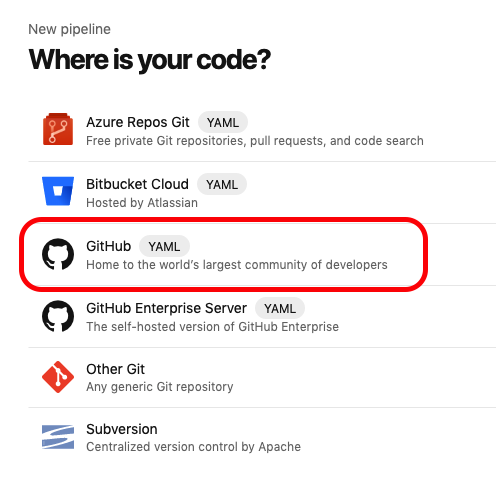Click the Azure Repos Git red icon

click(58, 129)
